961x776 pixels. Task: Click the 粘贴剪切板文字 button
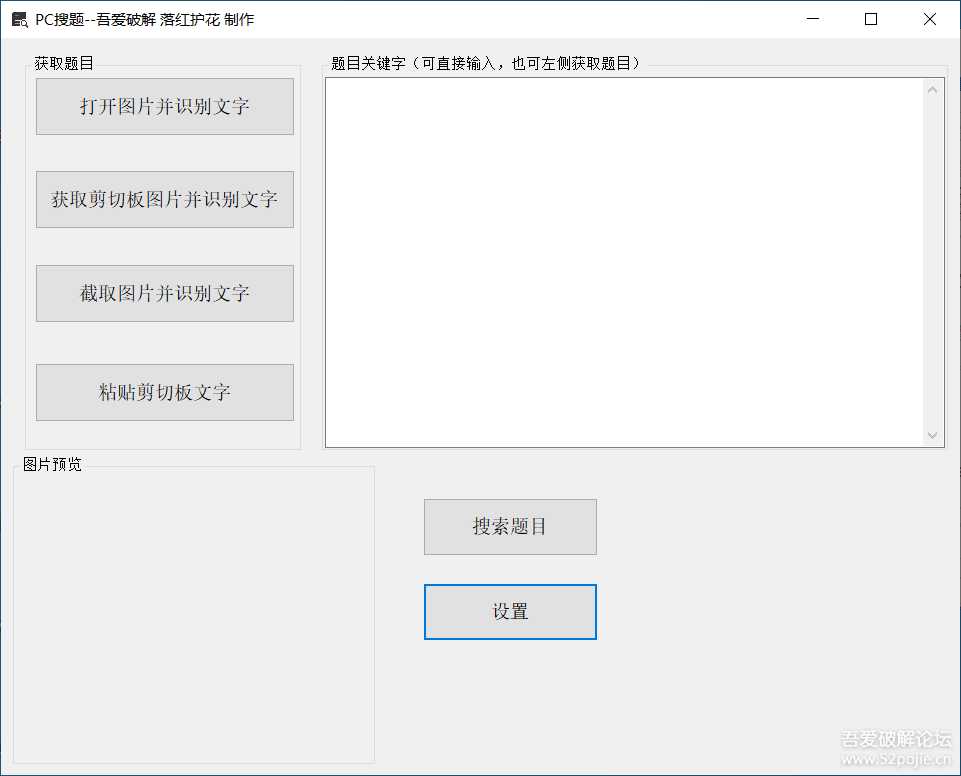tap(165, 392)
